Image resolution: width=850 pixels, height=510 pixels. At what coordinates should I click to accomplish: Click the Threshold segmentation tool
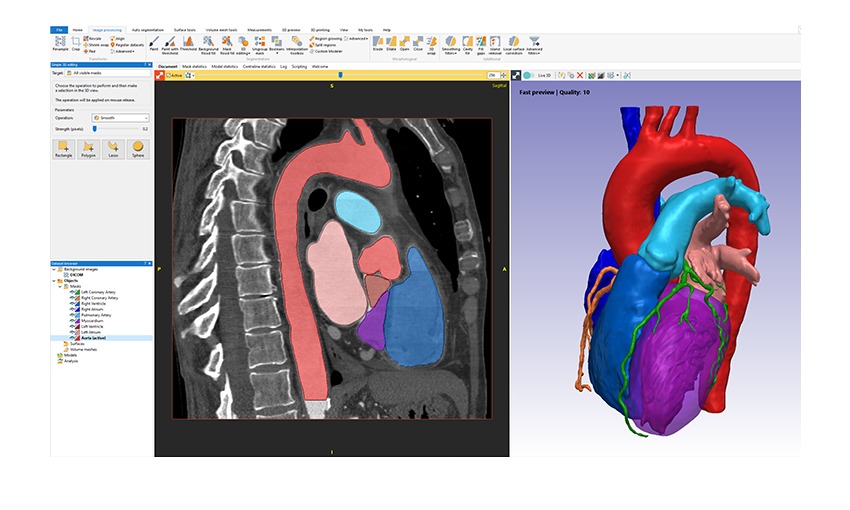(x=189, y=45)
